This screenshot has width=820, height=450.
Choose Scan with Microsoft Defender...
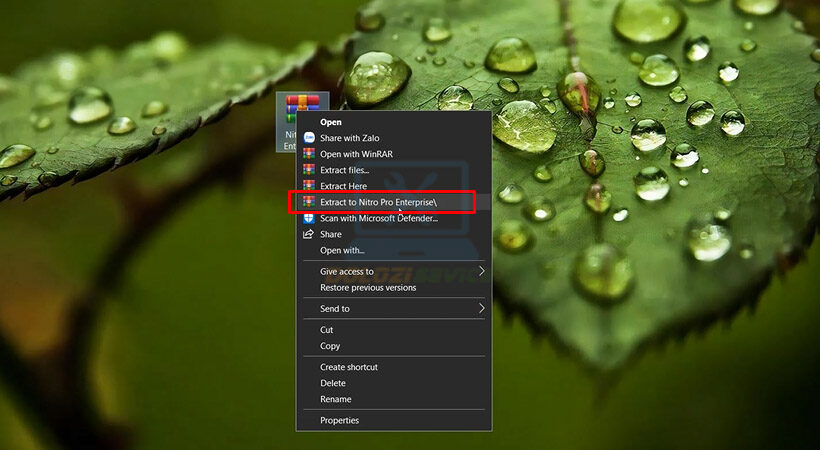pyautogui.click(x=394, y=218)
